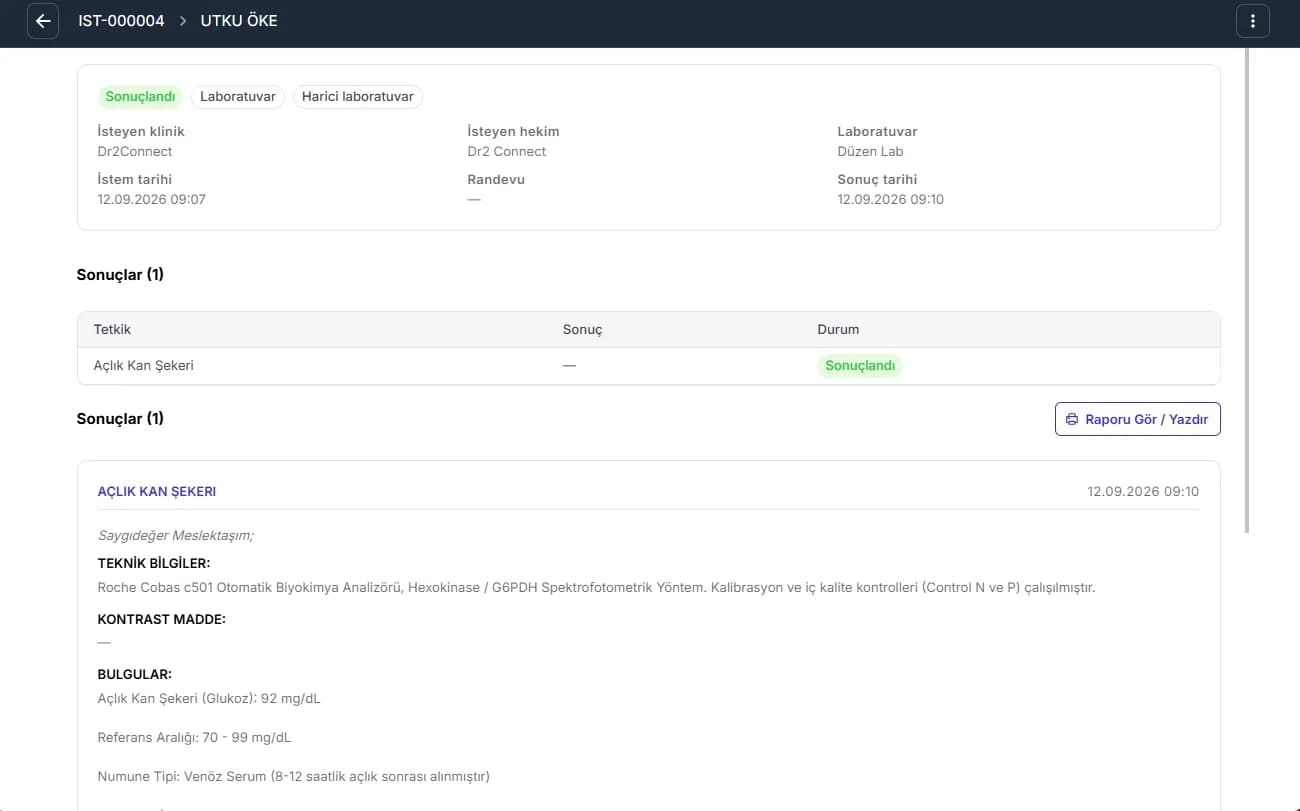The height and width of the screenshot is (811, 1300).
Task: Click the Sonuç tarihi label
Action: click(877, 180)
